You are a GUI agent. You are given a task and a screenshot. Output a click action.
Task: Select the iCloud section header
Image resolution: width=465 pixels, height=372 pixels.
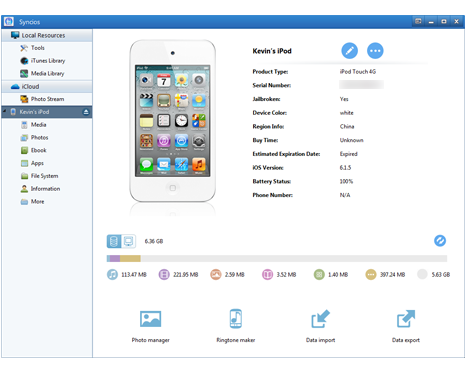click(47, 87)
